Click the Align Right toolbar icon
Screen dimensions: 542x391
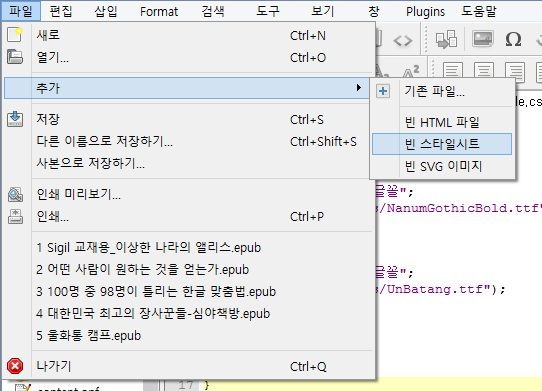515,71
